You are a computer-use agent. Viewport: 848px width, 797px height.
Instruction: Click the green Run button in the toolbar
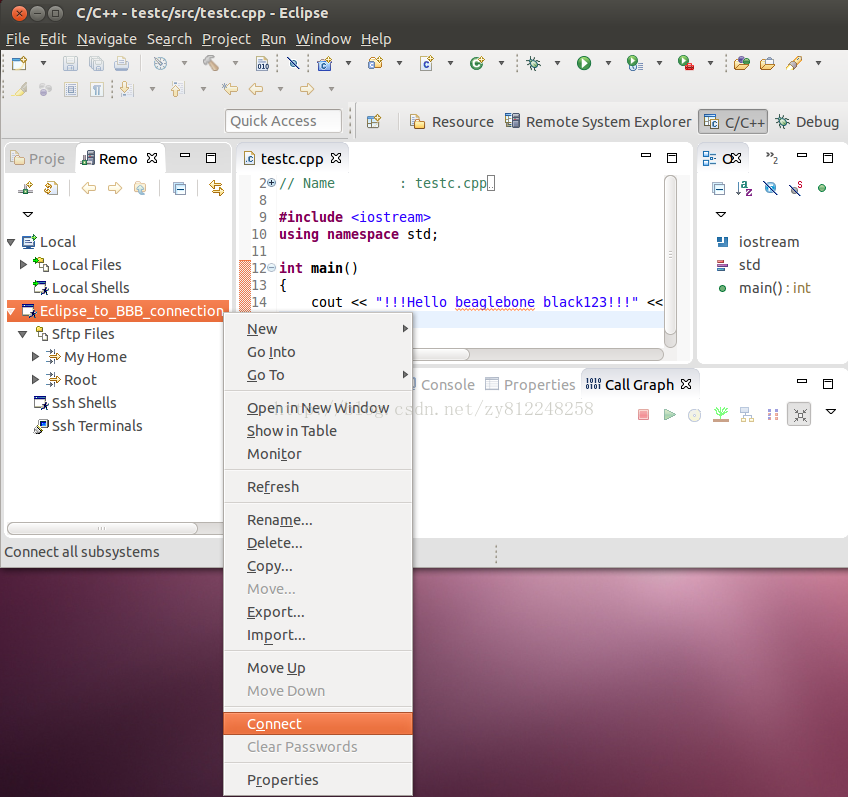tap(583, 63)
